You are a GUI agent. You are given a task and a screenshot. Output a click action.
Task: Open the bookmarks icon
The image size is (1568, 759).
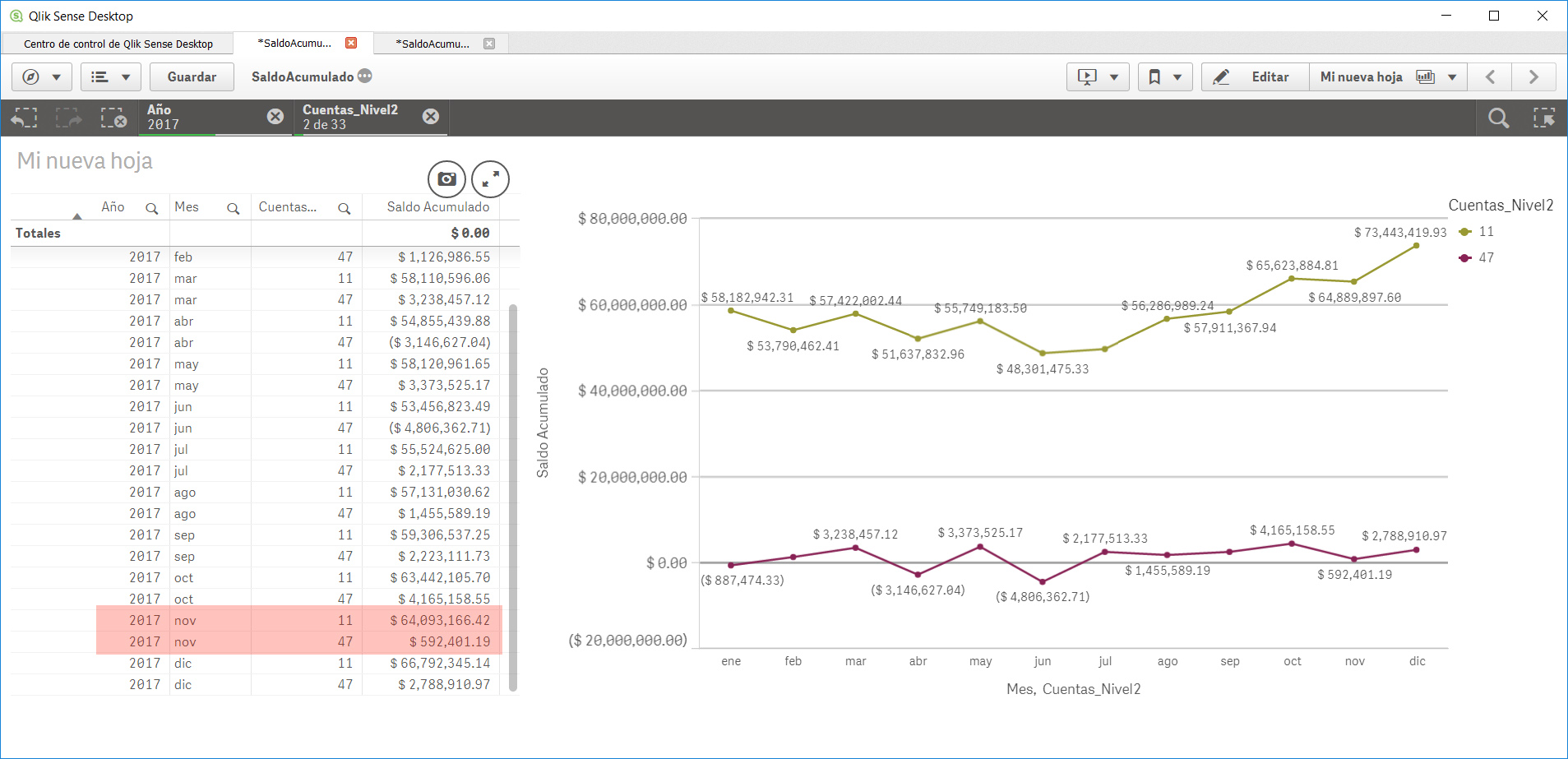(x=1154, y=76)
